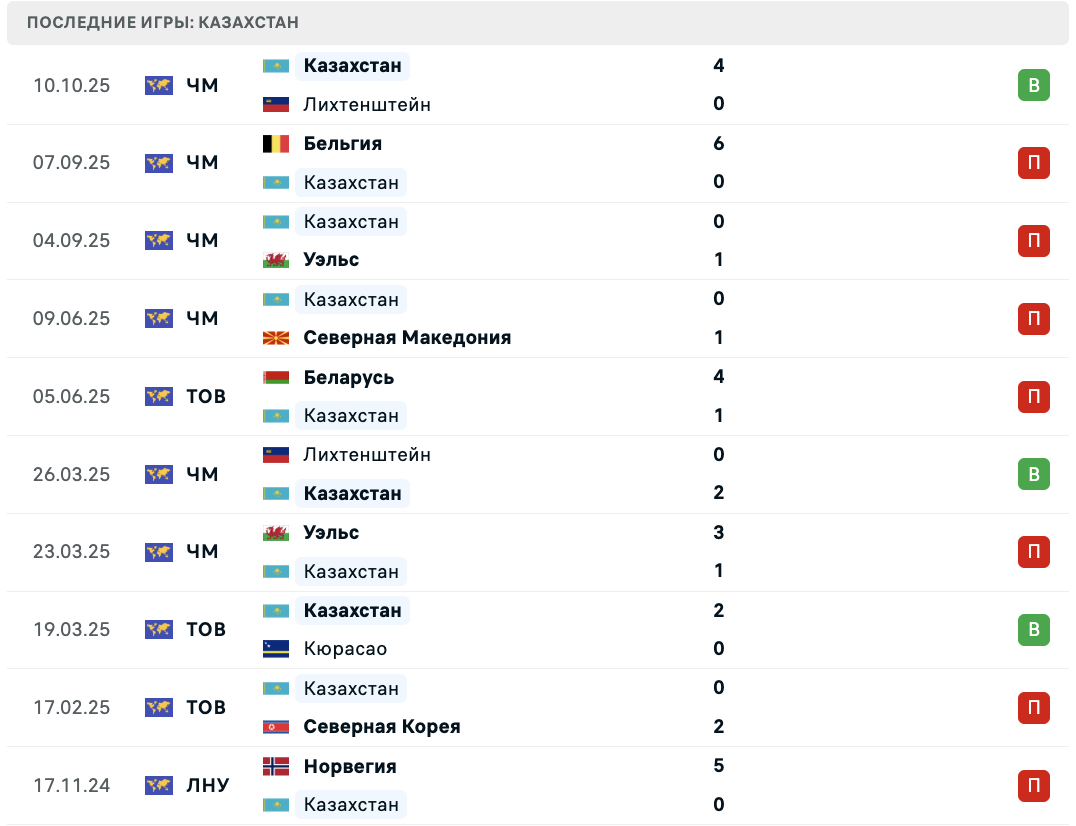Viewport: 1076px width, 826px height.
Task: Click the Curaçao flag icon
Action: pyautogui.click(x=275, y=649)
